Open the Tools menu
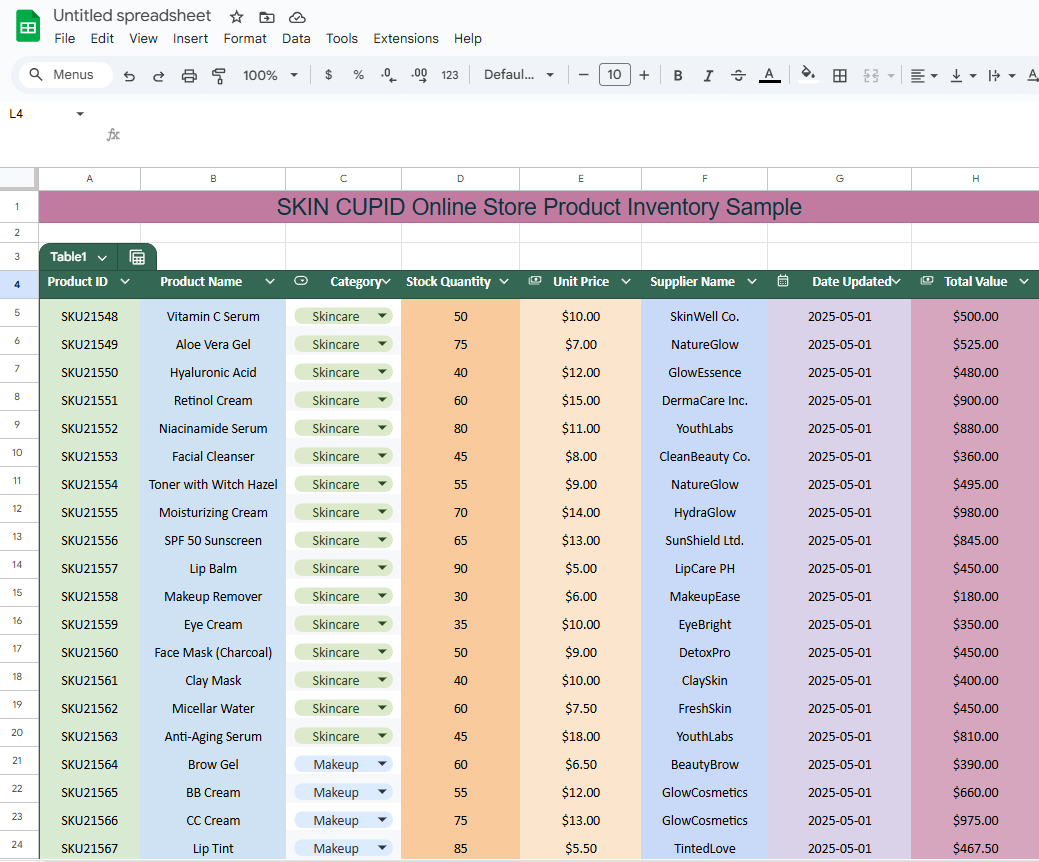The image size is (1039, 862). [x=341, y=38]
